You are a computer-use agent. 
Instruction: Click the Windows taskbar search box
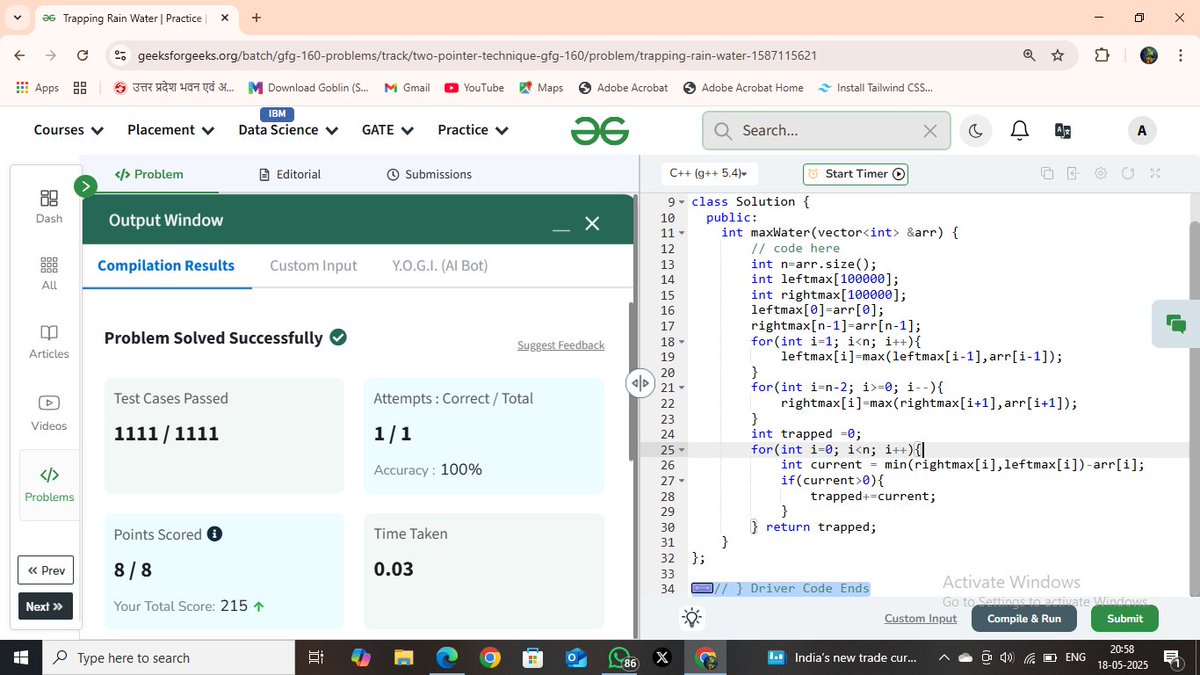coord(168,657)
